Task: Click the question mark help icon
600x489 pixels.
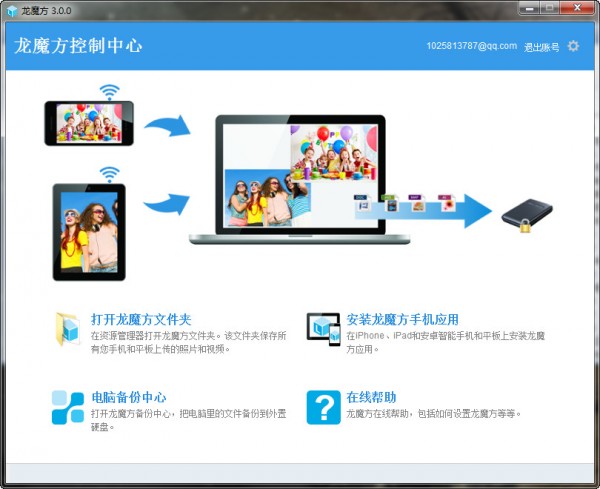Action: pos(323,407)
